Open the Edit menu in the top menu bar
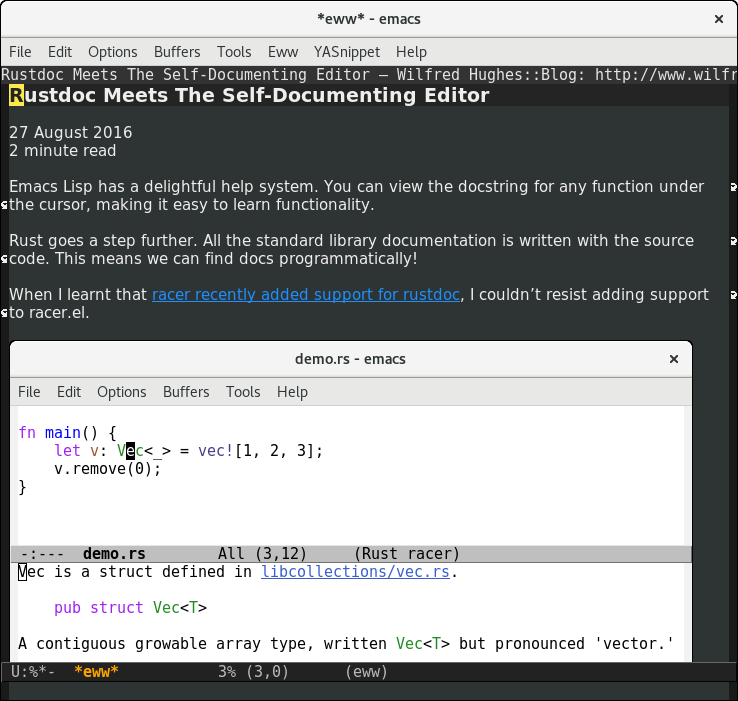This screenshot has height=701, width=738. pyautogui.click(x=60, y=52)
